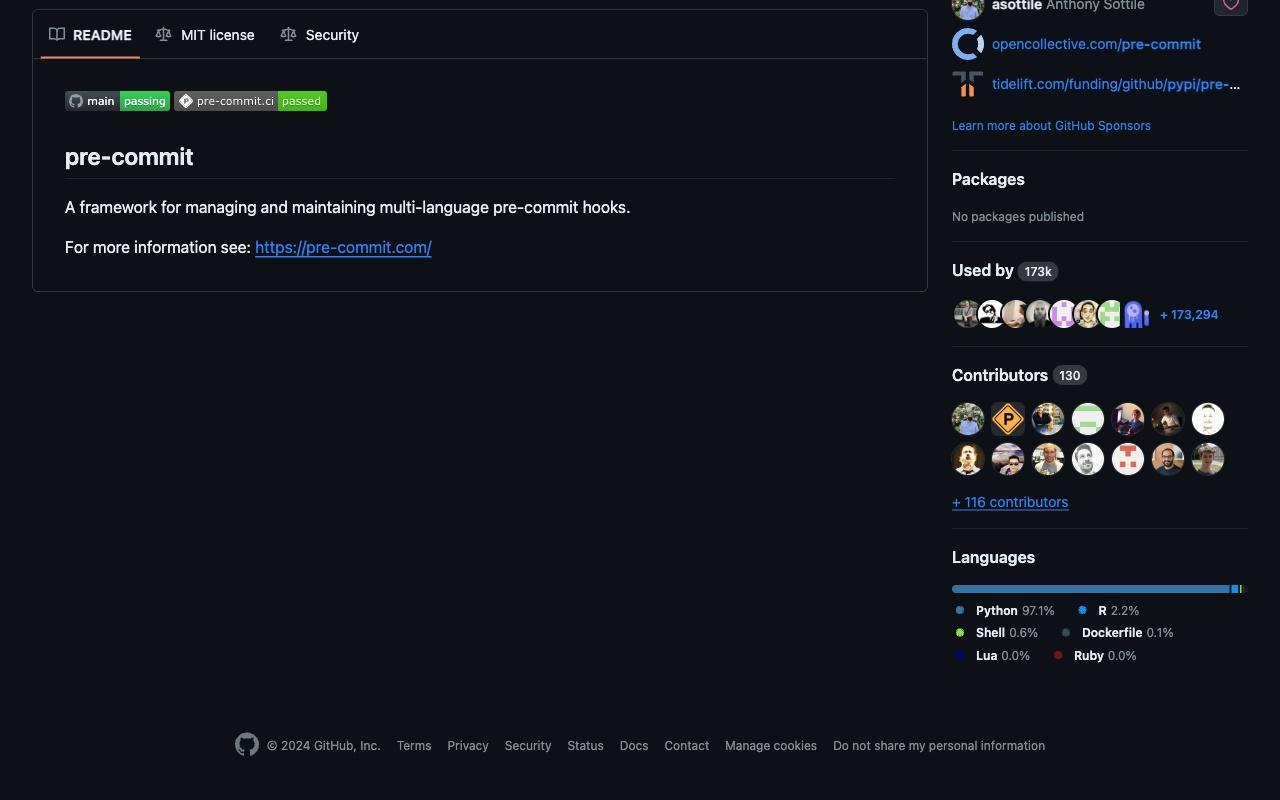
Task: Select Python 97.1% language entry
Action: point(1005,610)
